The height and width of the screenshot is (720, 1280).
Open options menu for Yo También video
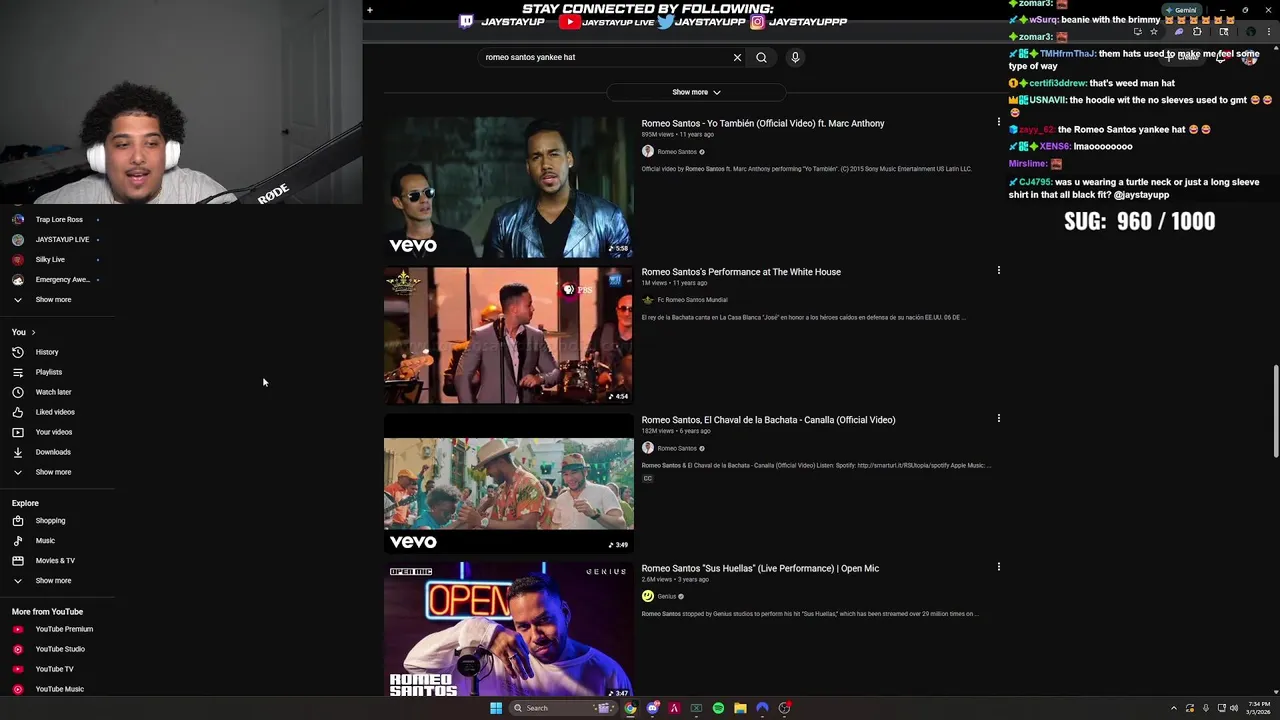point(998,122)
